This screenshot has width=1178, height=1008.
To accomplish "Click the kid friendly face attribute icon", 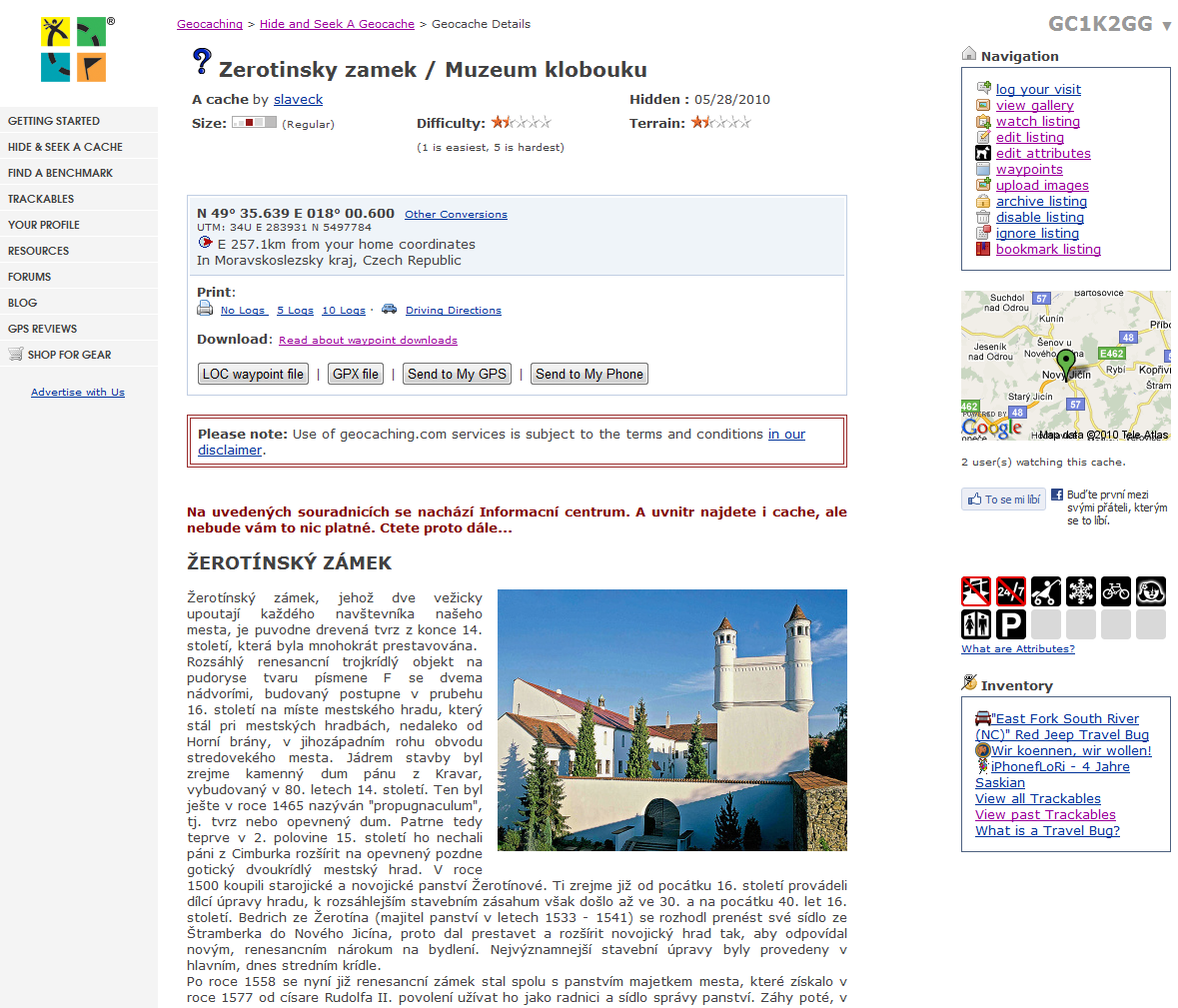I will [x=1151, y=591].
